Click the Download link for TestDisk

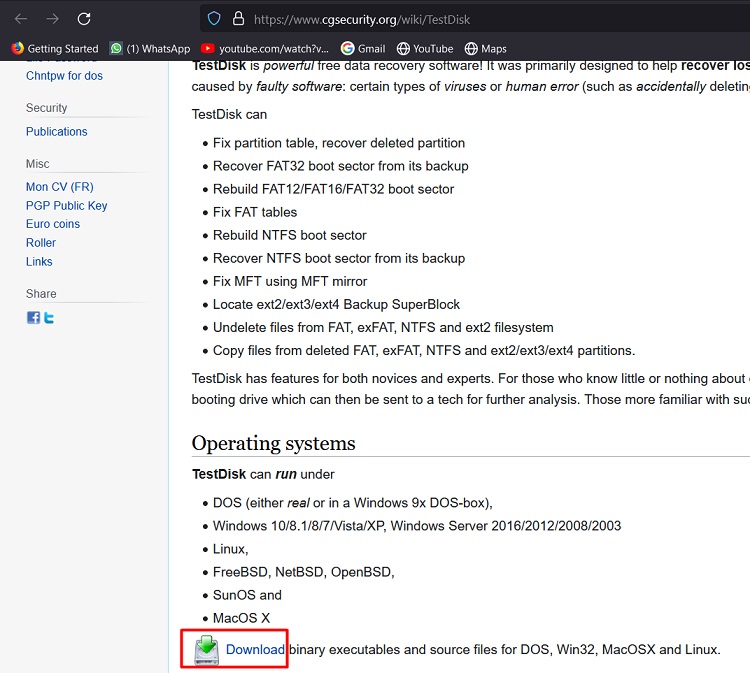255,650
